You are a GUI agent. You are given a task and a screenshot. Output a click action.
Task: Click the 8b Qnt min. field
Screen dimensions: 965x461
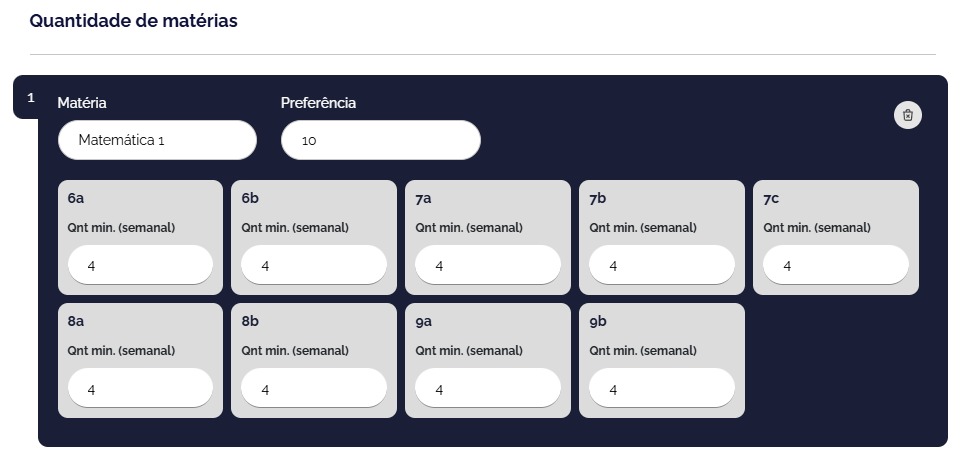(x=314, y=388)
